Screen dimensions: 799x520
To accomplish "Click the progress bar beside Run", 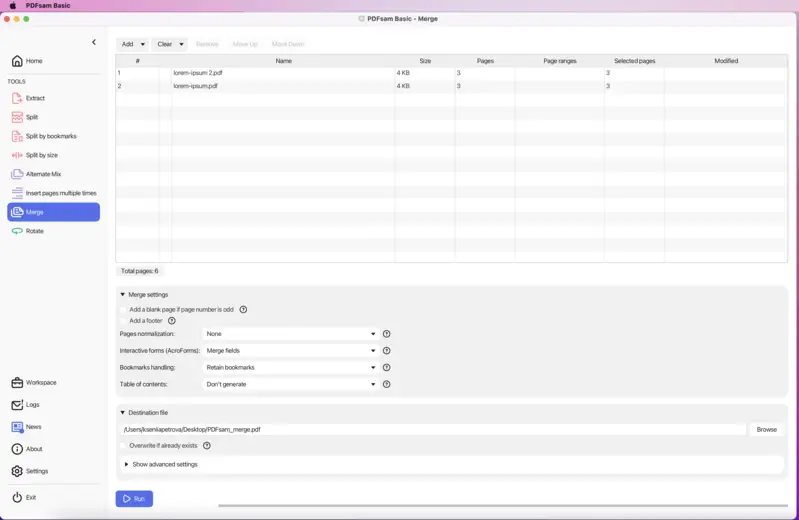I will [x=503, y=506].
